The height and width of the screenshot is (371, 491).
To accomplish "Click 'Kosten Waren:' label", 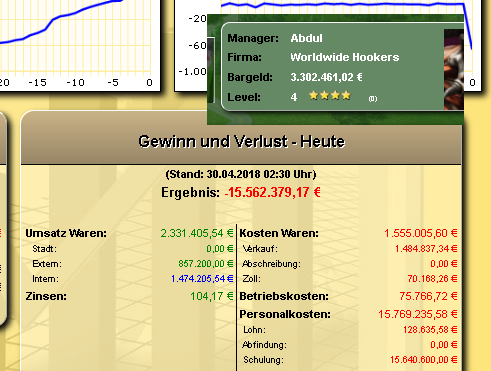I will pyautogui.click(x=279, y=233).
